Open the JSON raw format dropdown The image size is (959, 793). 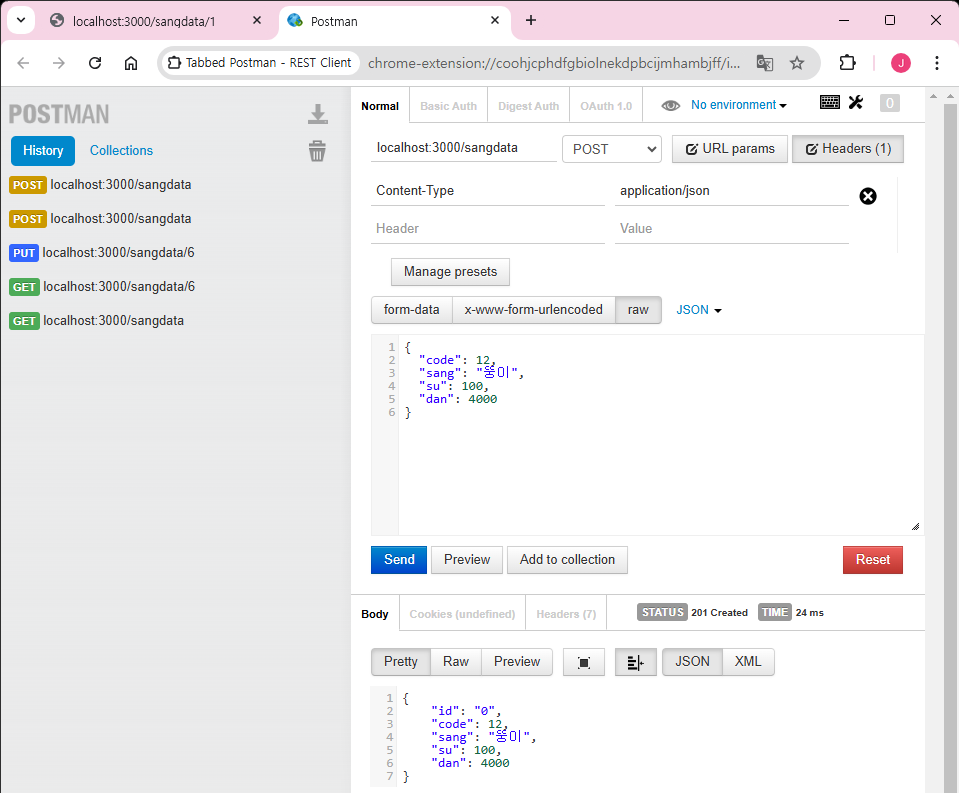pos(698,310)
